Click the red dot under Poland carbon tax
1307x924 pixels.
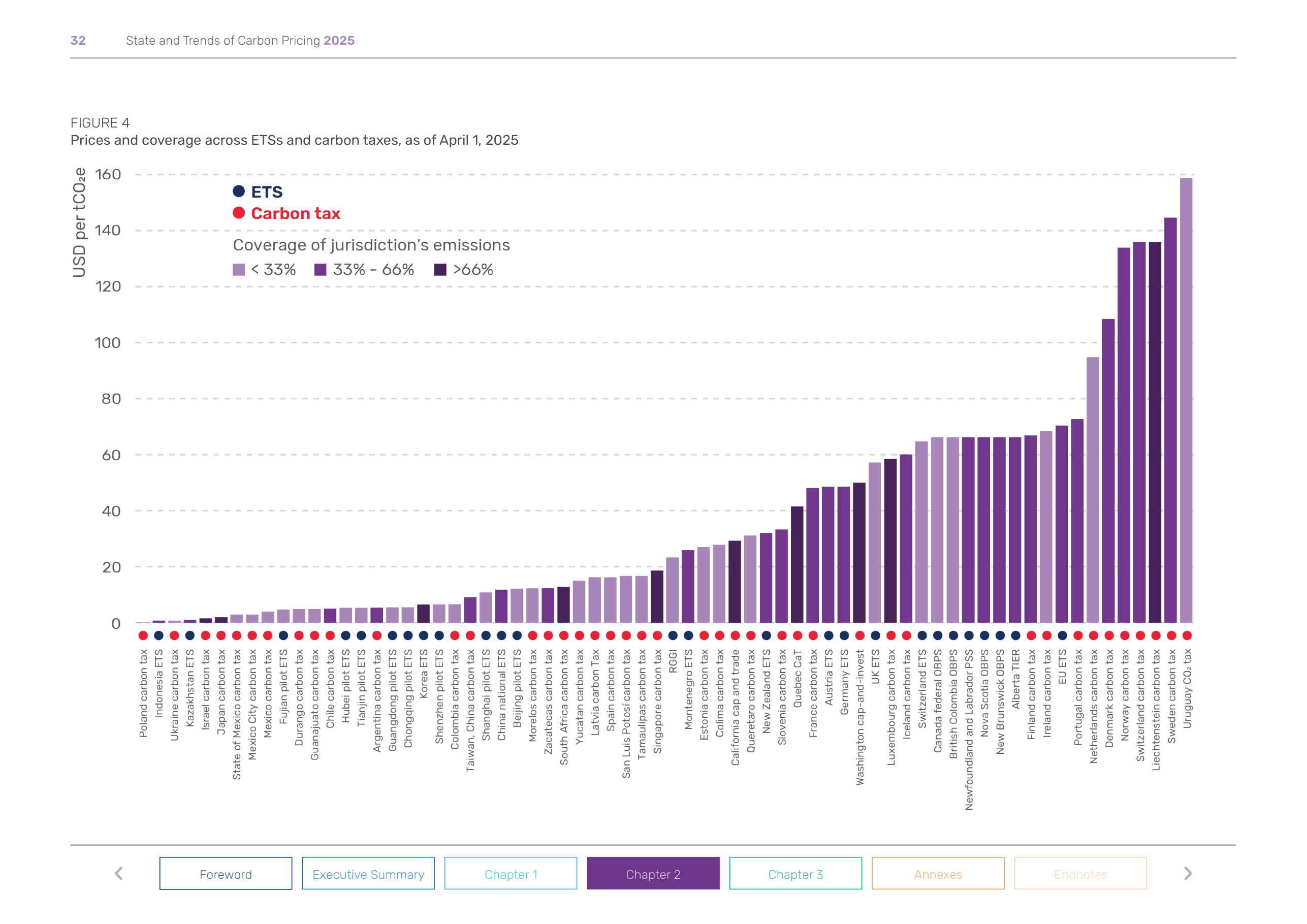coord(142,636)
